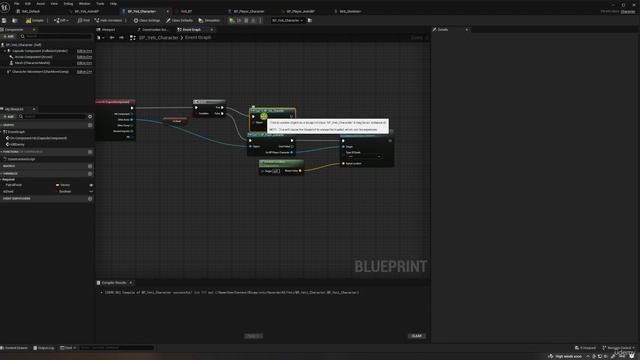Open My Blueprint view options gear
Viewport: 640px width, 360px height.
pos(90,117)
